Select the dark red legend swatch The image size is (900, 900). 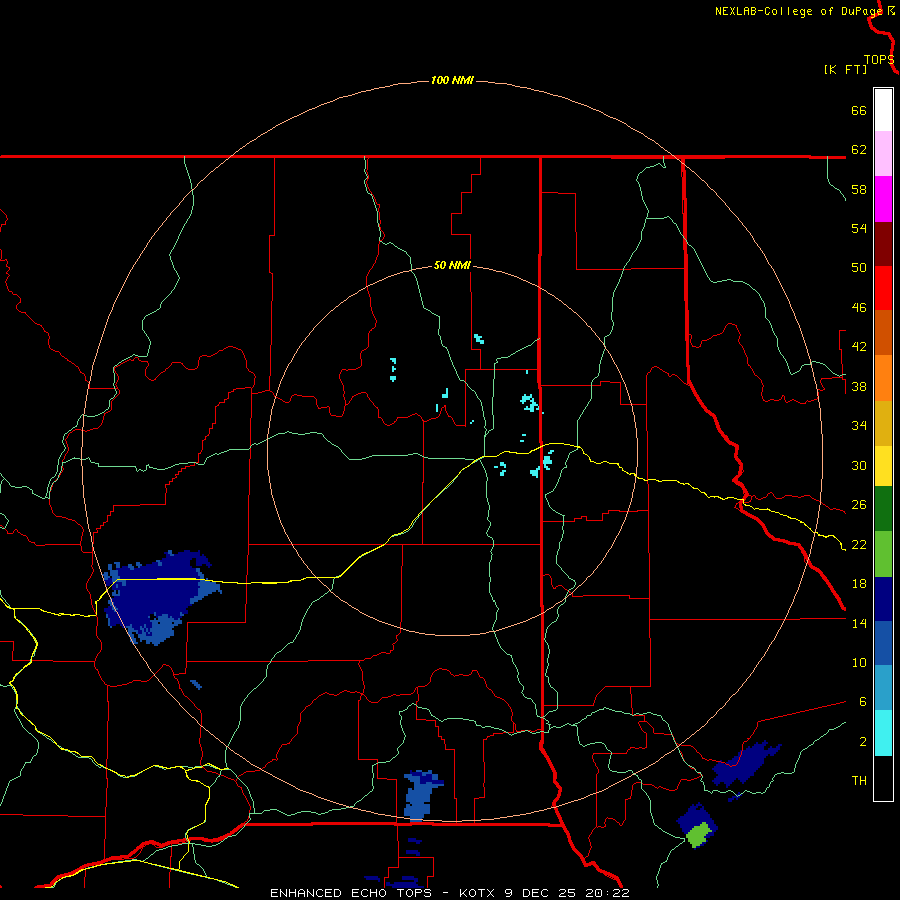(x=883, y=244)
